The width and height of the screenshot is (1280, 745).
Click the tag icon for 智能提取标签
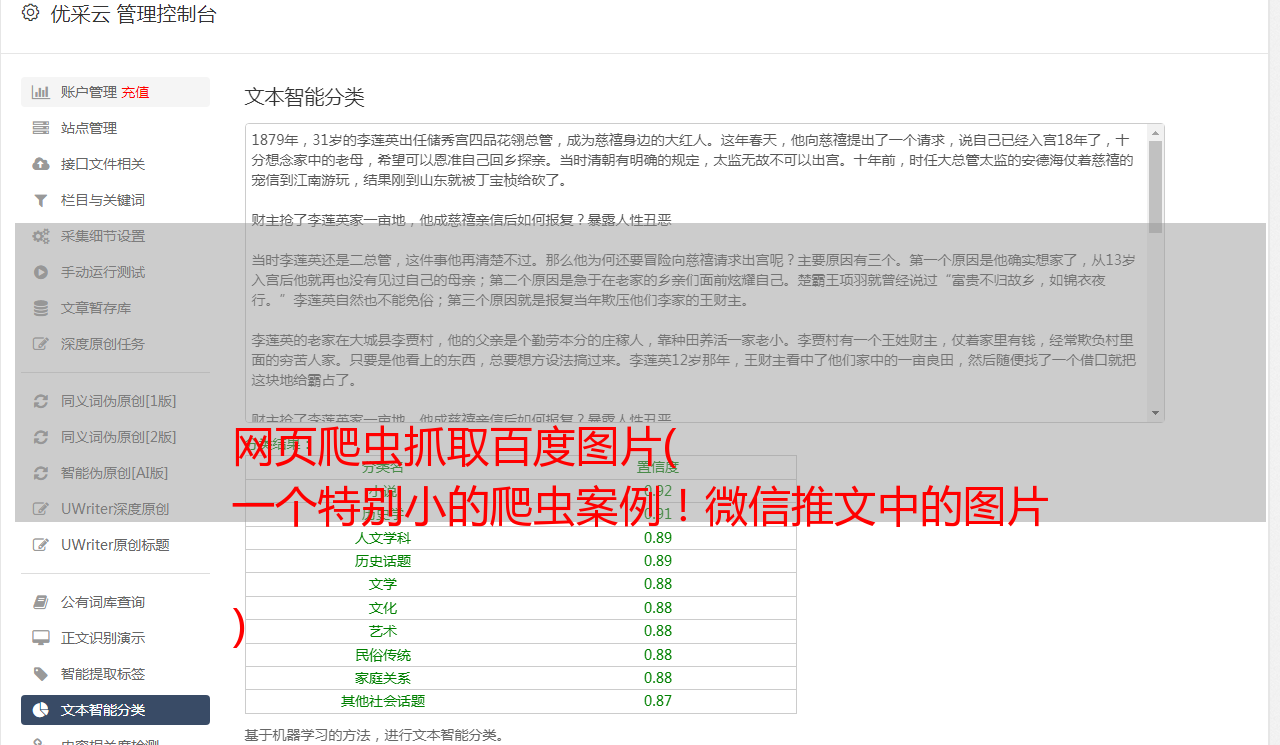[x=41, y=674]
